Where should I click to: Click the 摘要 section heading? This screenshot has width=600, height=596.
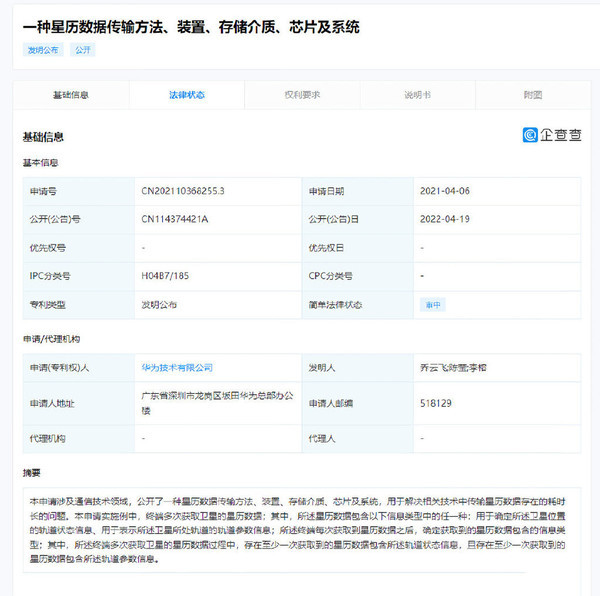(31, 473)
